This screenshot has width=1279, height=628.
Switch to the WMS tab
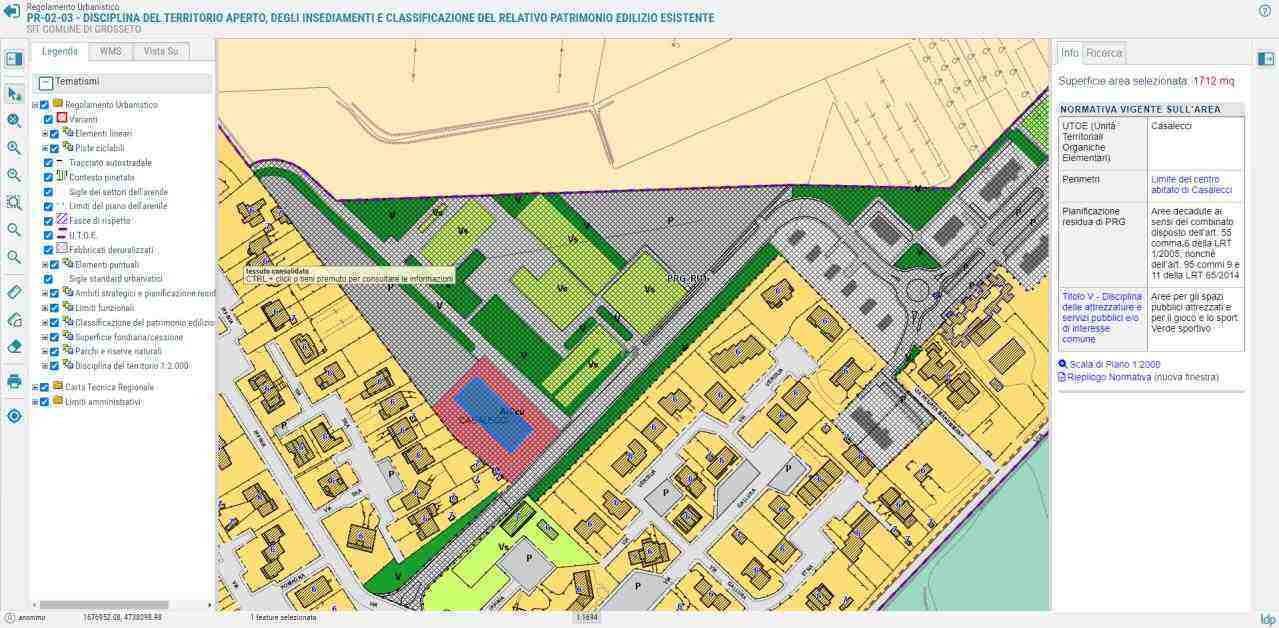point(110,51)
